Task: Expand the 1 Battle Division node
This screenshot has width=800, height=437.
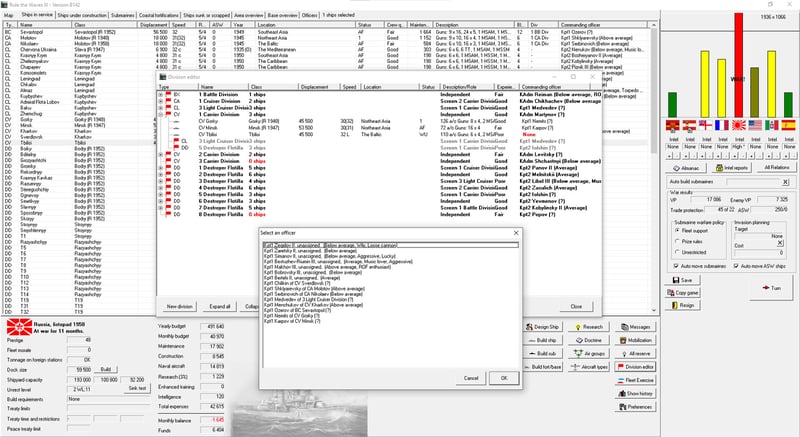Action: click(x=161, y=95)
